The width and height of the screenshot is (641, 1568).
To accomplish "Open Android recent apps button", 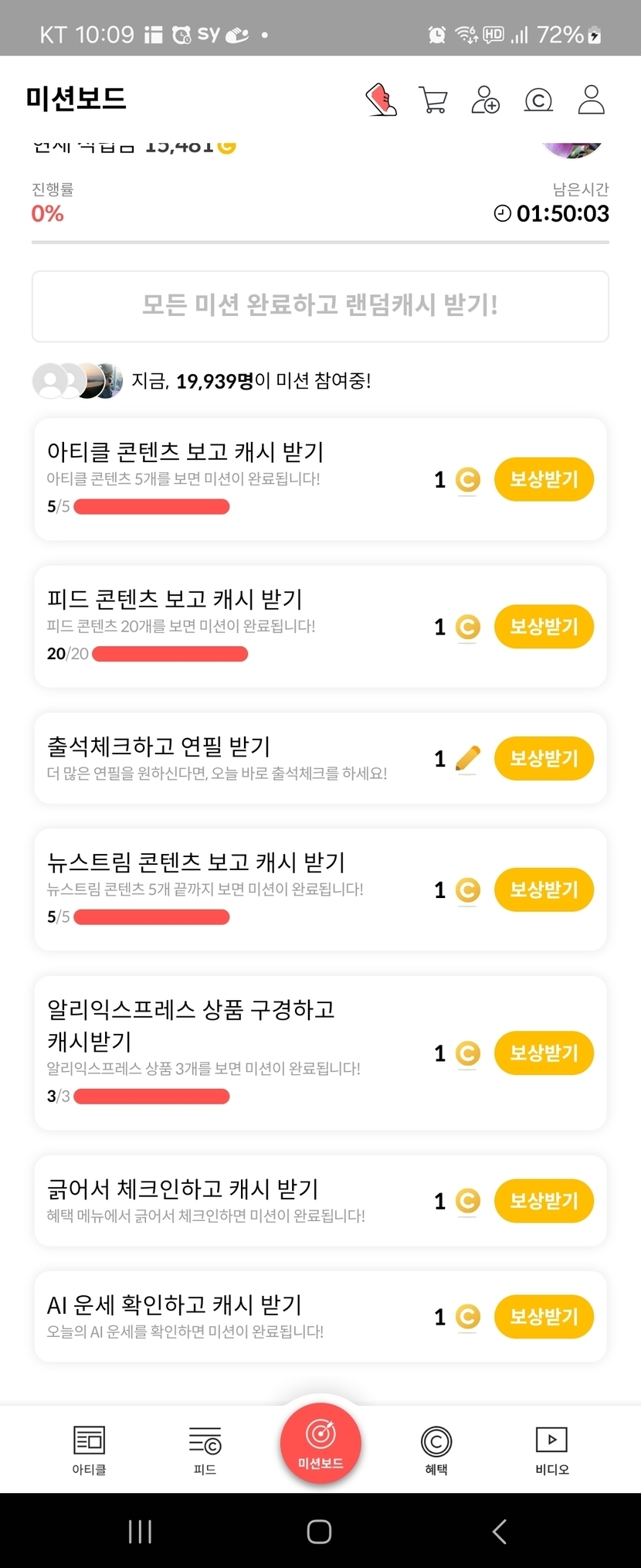I will [140, 1531].
